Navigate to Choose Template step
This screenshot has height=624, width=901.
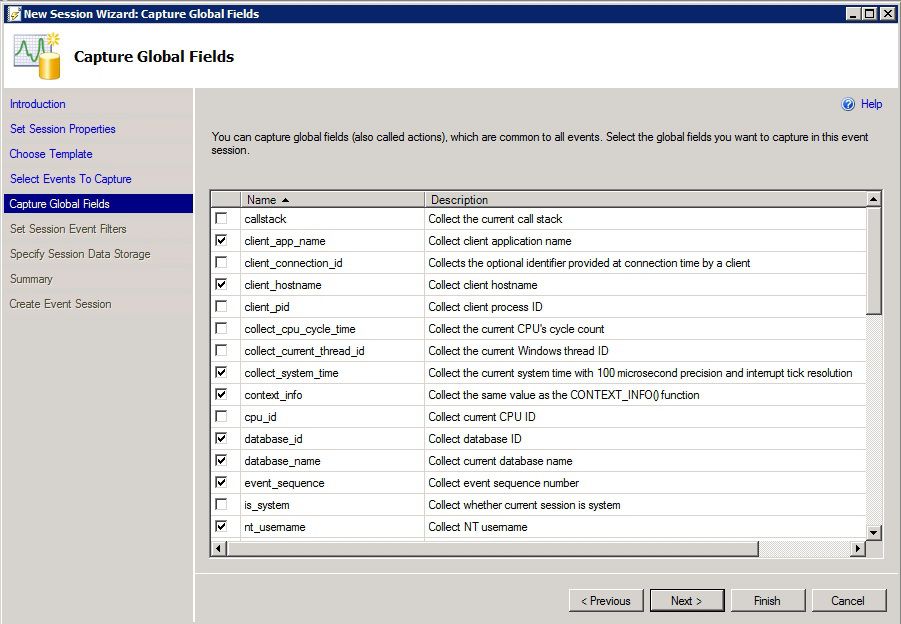(x=51, y=154)
